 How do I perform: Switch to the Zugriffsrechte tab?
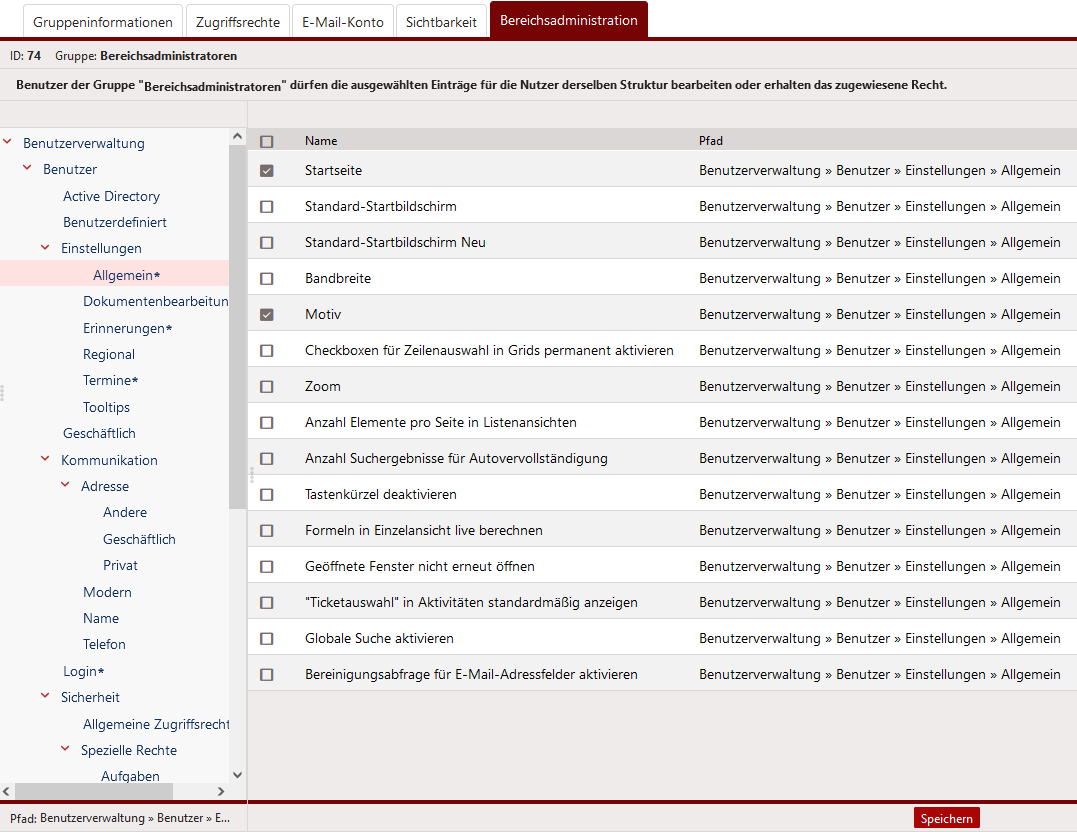(238, 22)
